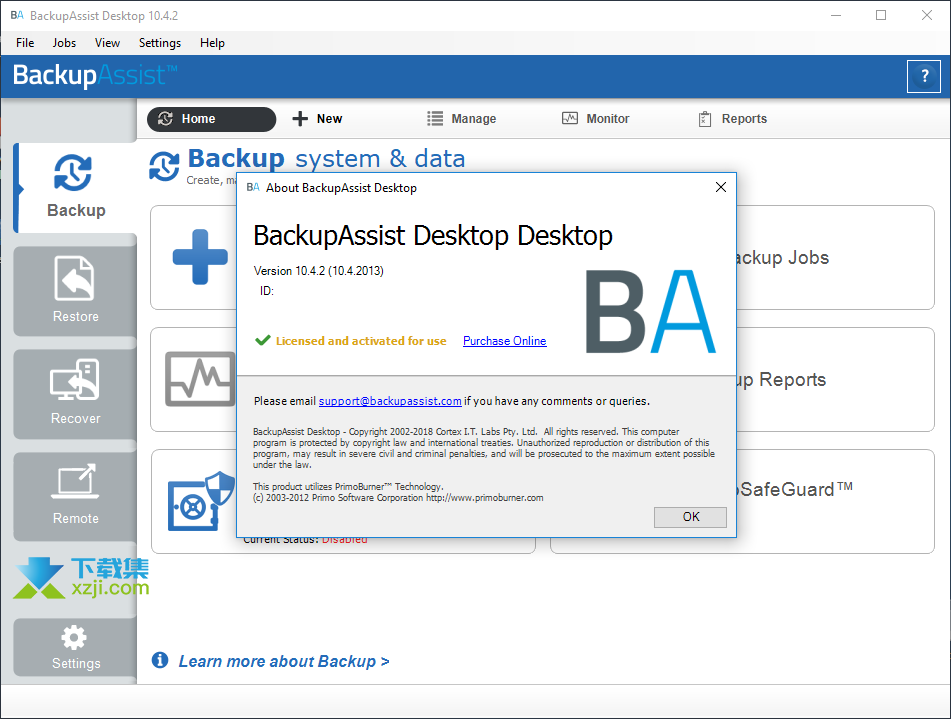Open the Help menu
The image size is (951, 719).
[212, 42]
